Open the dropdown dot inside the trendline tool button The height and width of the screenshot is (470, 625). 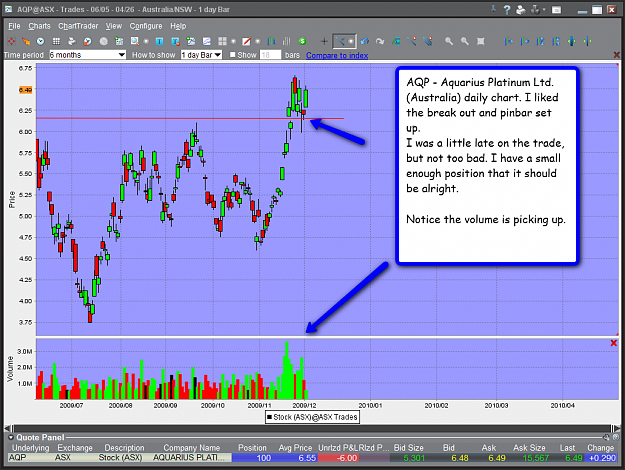point(351,41)
